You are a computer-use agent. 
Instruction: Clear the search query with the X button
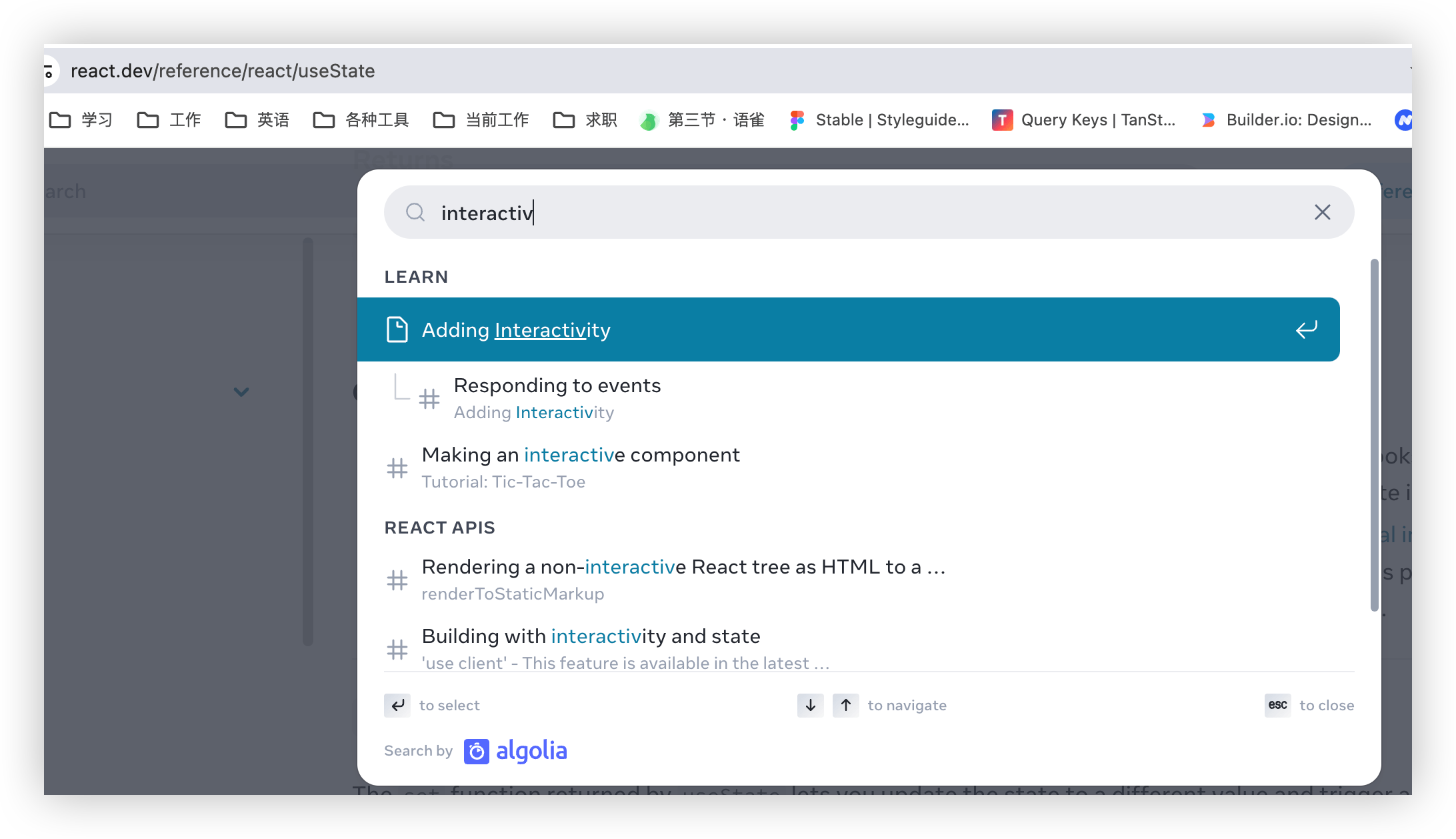[1322, 212]
